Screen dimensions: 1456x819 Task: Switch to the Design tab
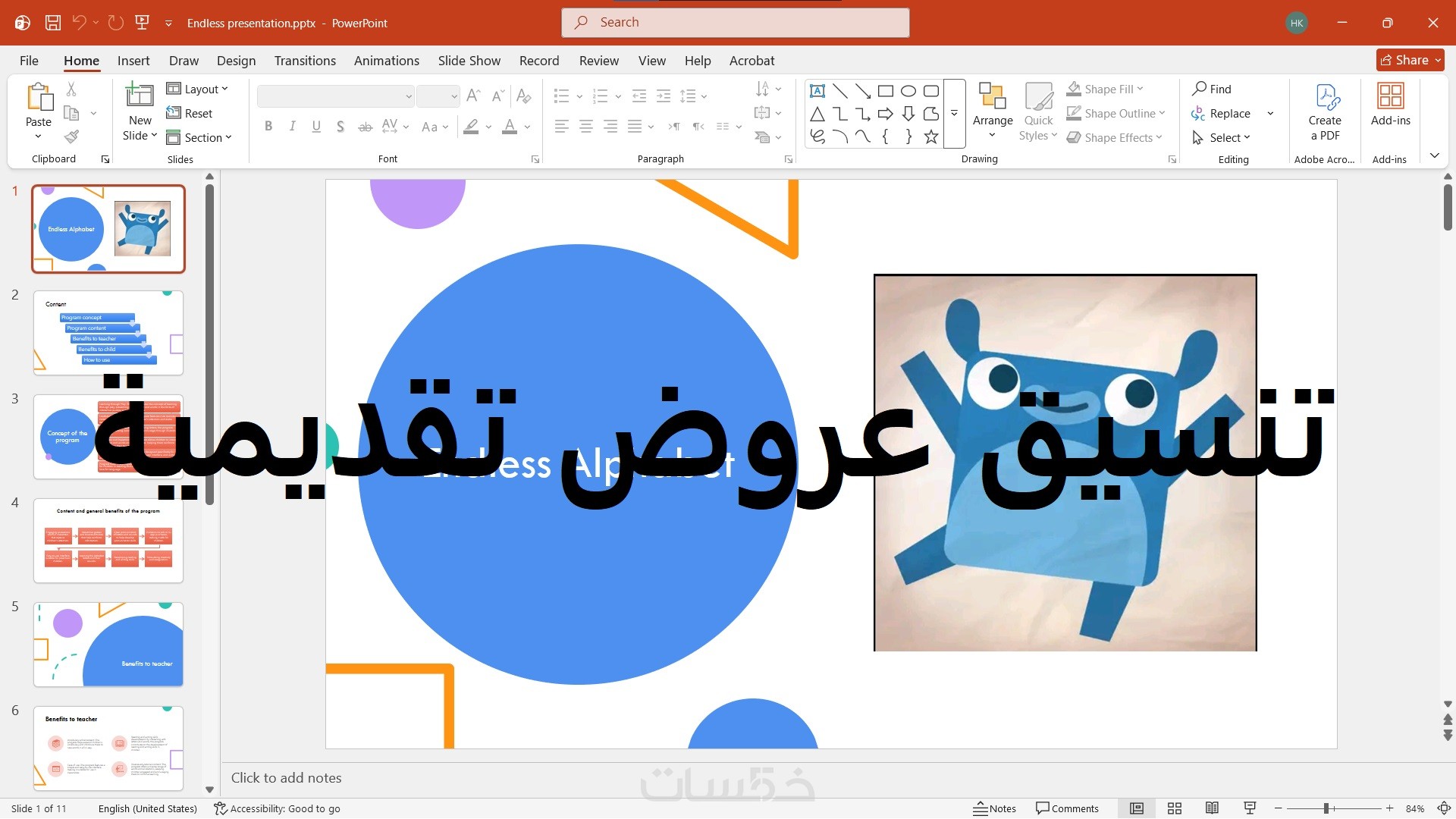pos(236,61)
